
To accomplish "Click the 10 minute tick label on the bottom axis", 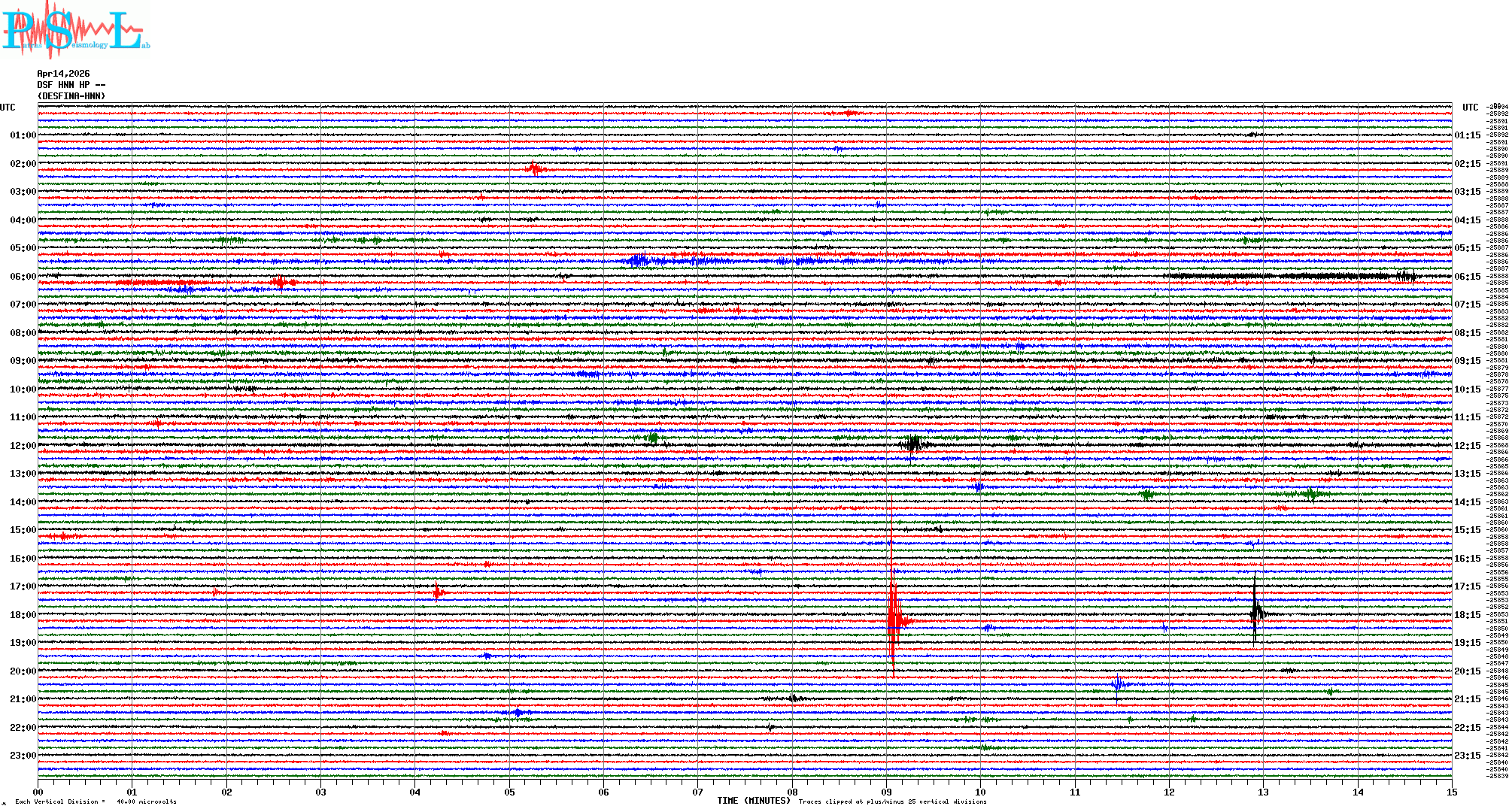I will [x=980, y=792].
